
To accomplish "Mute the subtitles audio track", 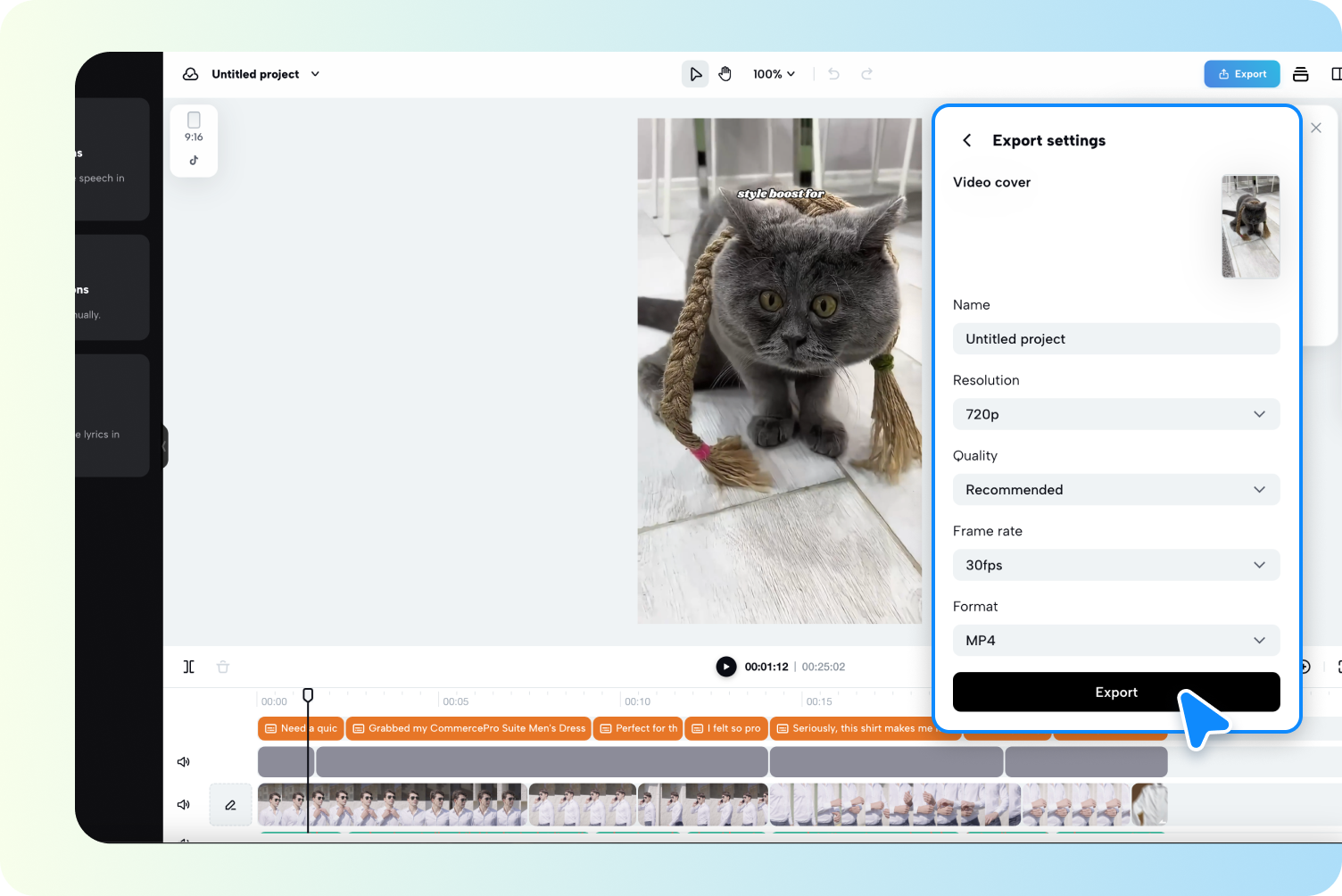I will [184, 761].
